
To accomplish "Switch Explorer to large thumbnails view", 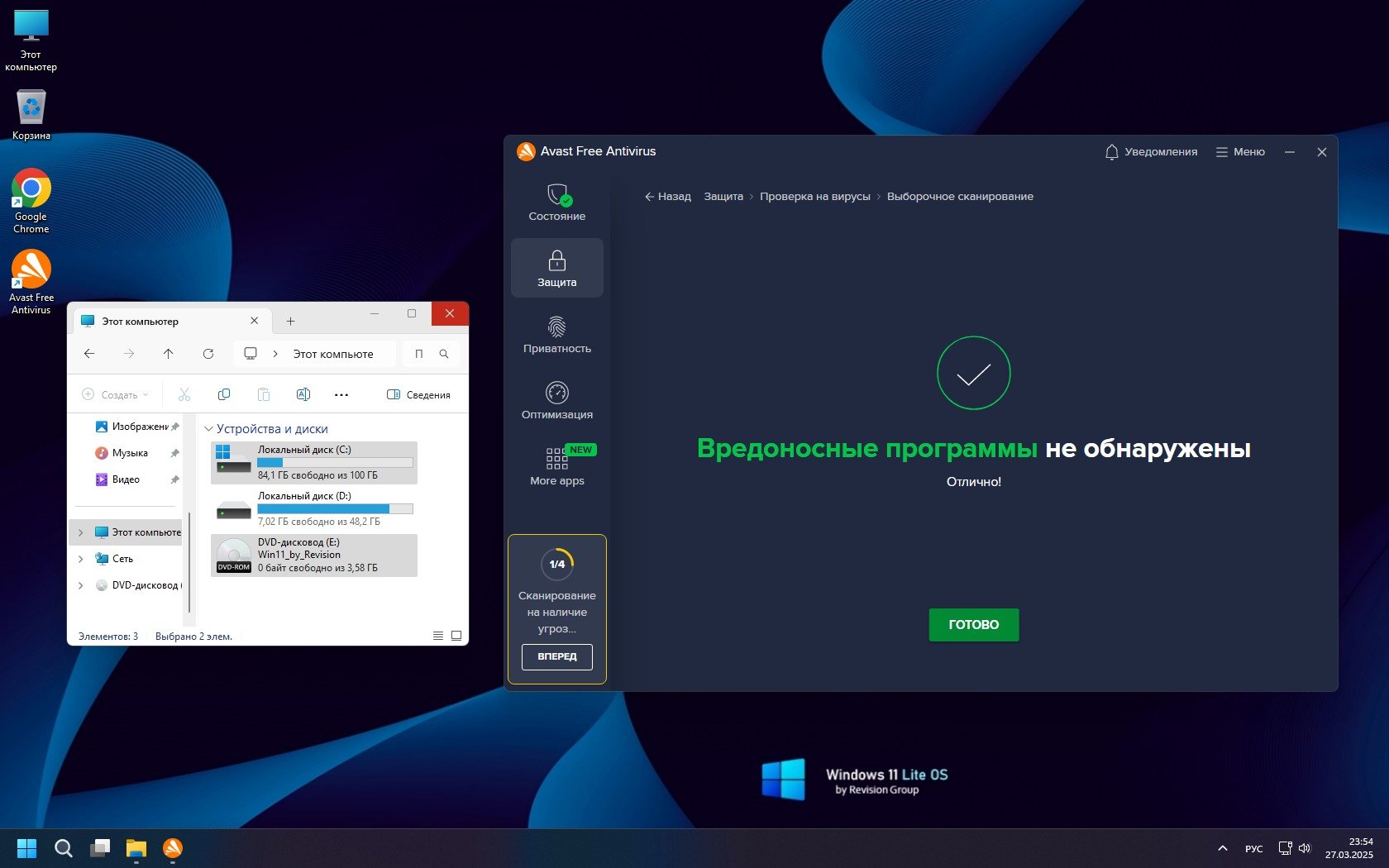I will [456, 636].
